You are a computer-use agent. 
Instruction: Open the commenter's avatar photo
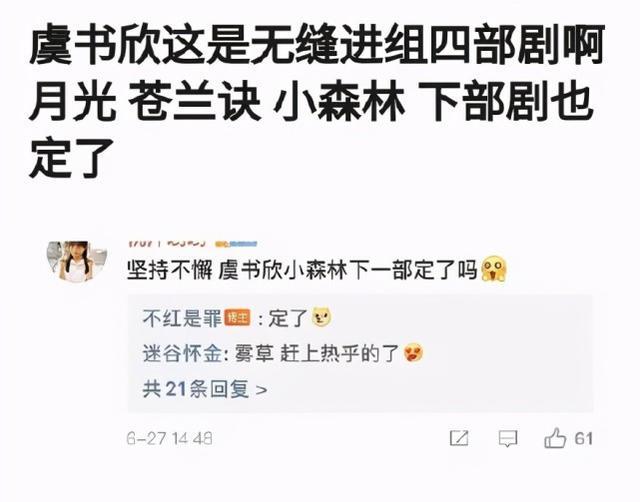pyautogui.click(x=77, y=261)
